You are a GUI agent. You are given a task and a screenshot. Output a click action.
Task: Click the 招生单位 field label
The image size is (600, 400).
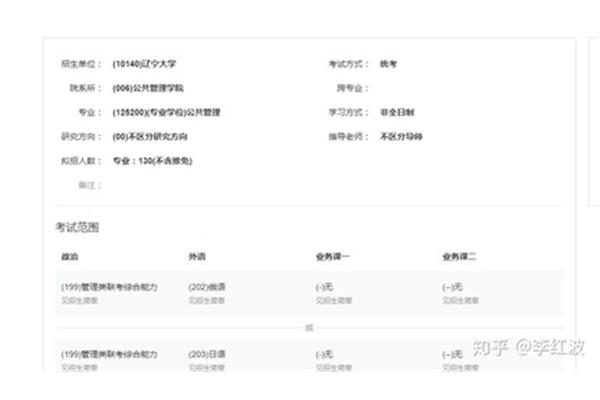pyautogui.click(x=81, y=64)
